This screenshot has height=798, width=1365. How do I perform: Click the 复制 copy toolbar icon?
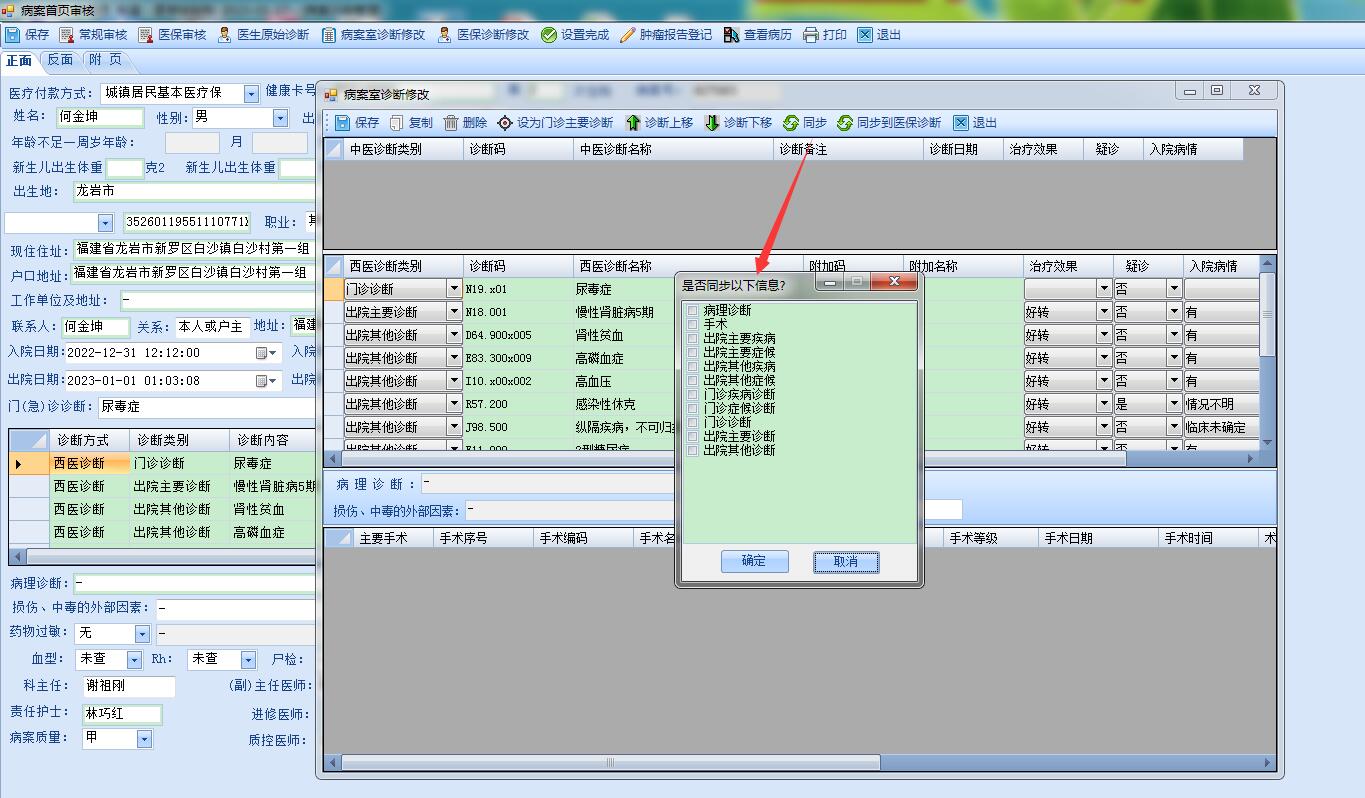pos(397,123)
